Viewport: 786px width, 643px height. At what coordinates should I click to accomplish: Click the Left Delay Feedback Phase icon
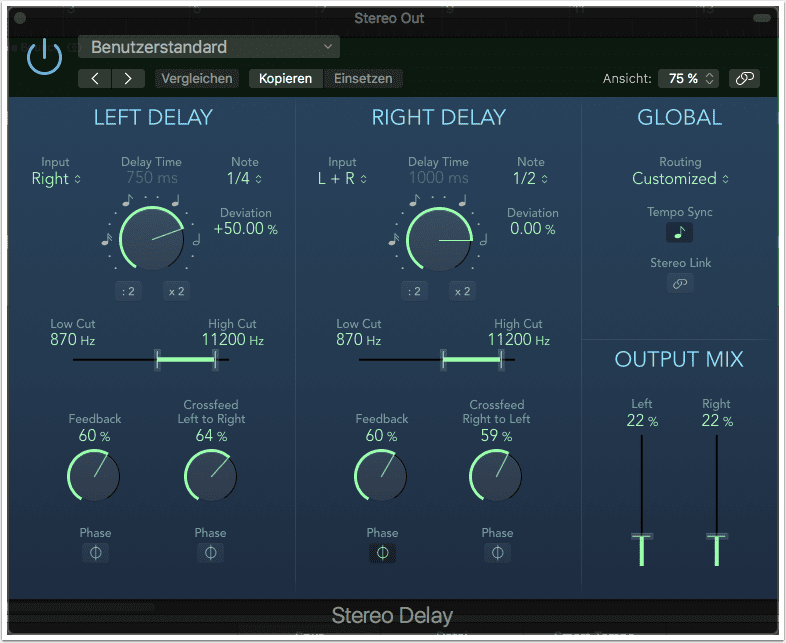96,552
